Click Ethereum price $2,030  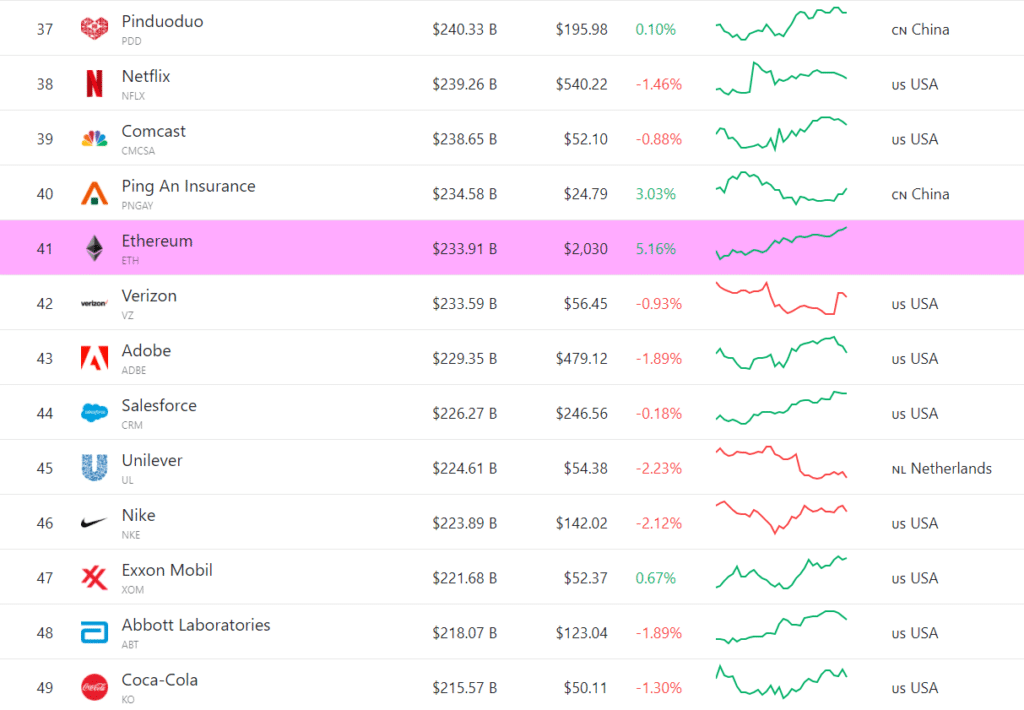click(586, 249)
